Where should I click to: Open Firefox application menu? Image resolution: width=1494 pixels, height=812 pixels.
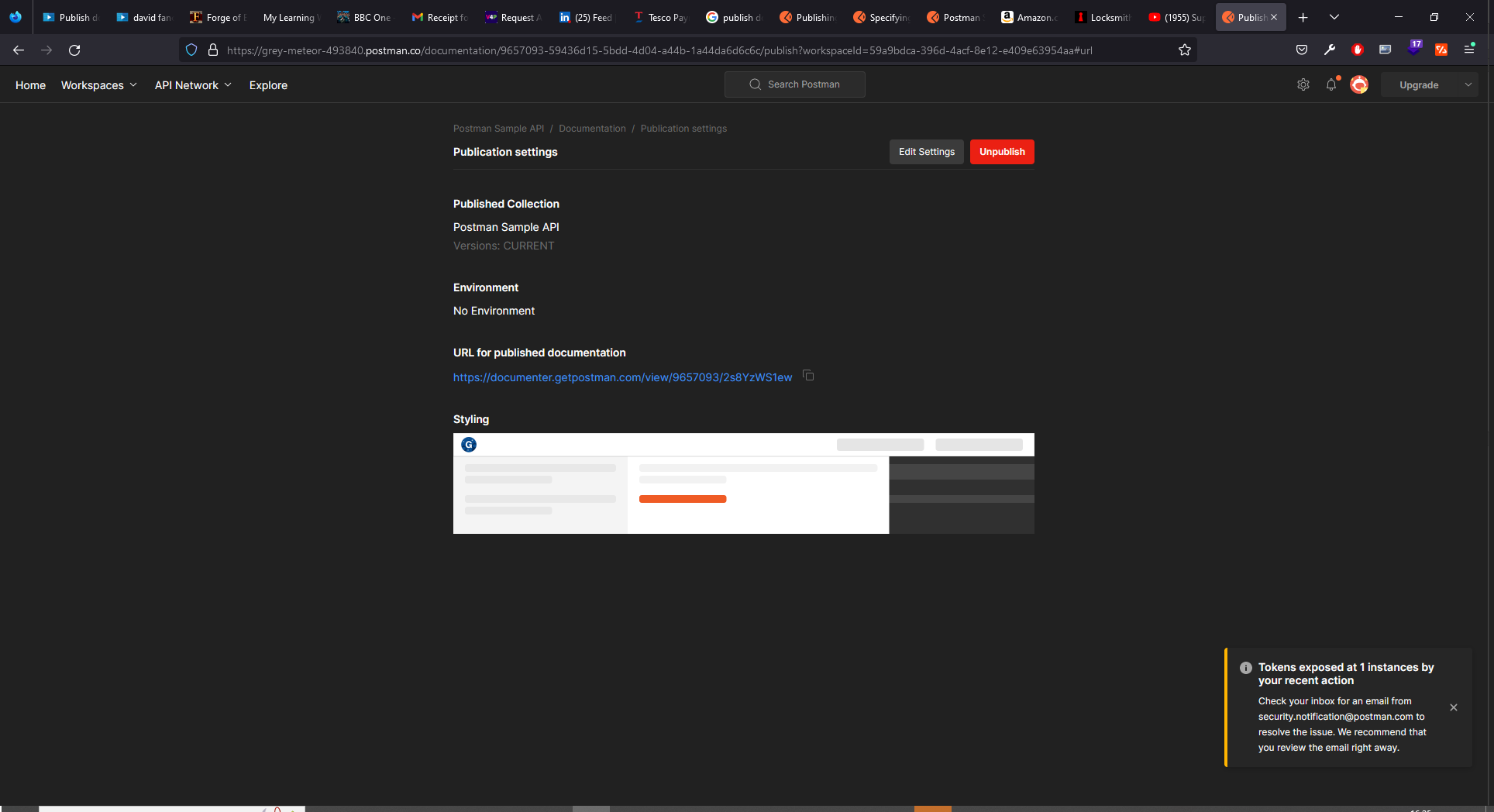coord(1469,50)
